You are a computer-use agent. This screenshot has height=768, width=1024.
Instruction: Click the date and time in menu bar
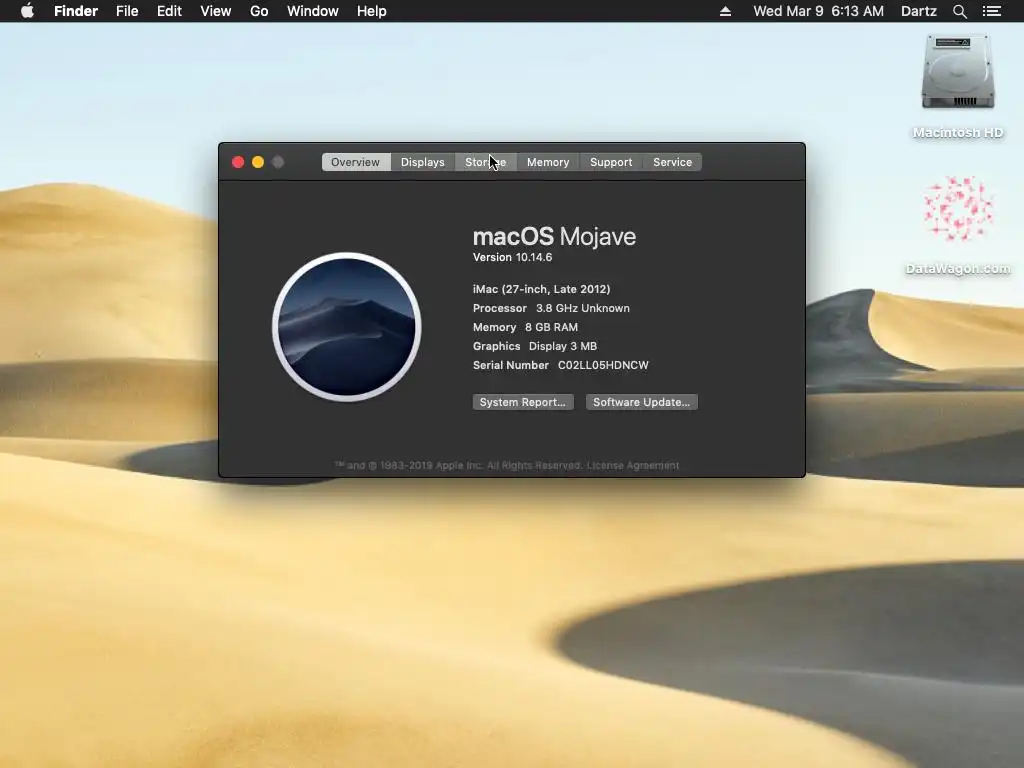(818, 11)
